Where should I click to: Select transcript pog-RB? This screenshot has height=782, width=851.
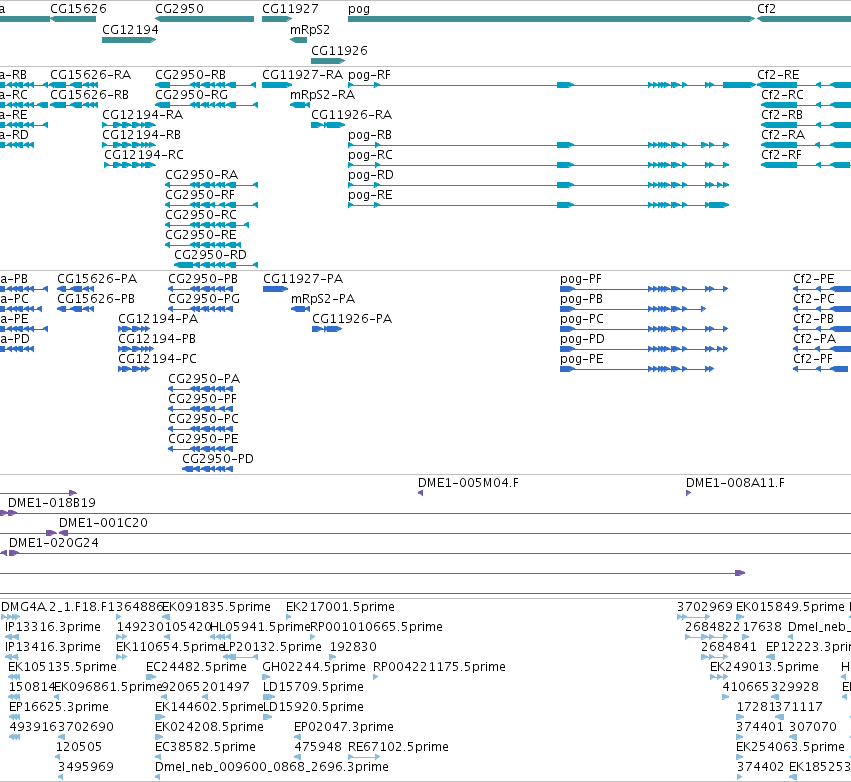pos(538,145)
